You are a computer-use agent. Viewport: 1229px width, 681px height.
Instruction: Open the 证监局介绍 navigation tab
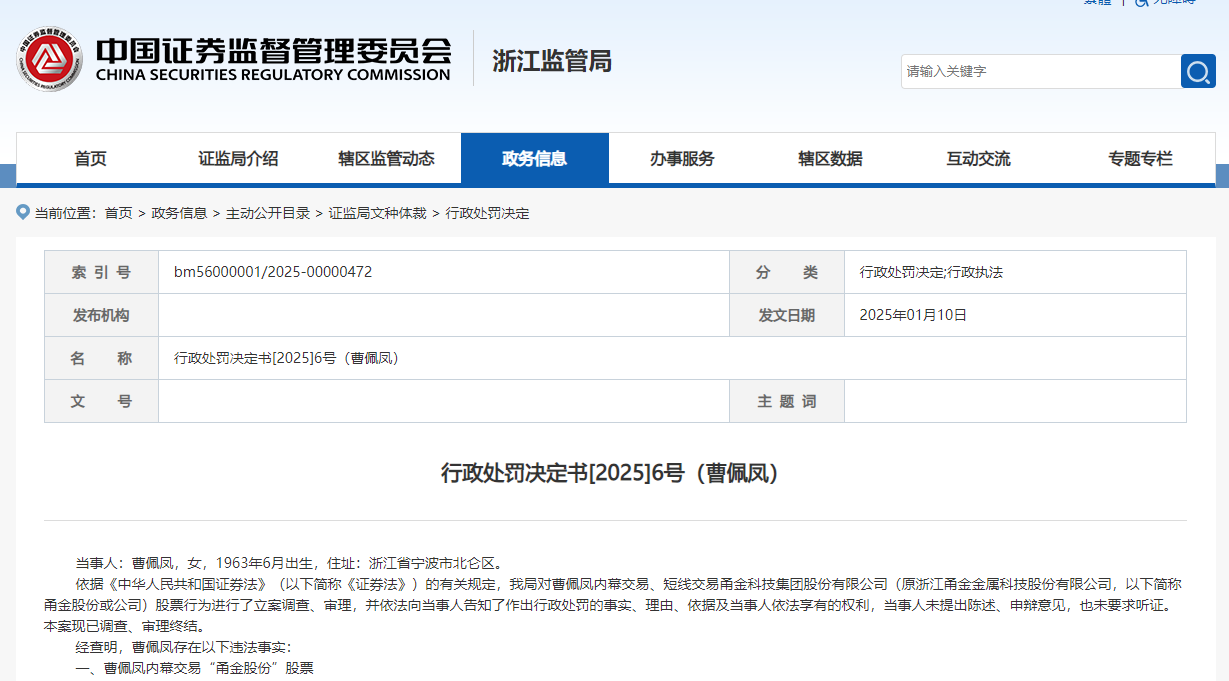tap(238, 158)
